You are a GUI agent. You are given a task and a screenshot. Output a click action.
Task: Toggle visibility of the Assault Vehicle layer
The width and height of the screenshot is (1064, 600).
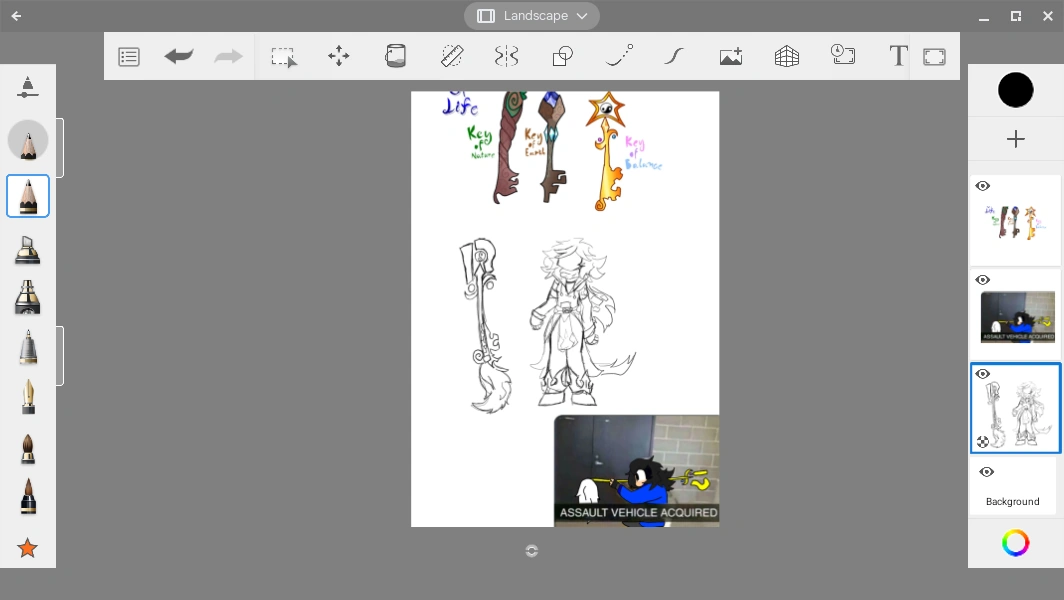click(982, 280)
